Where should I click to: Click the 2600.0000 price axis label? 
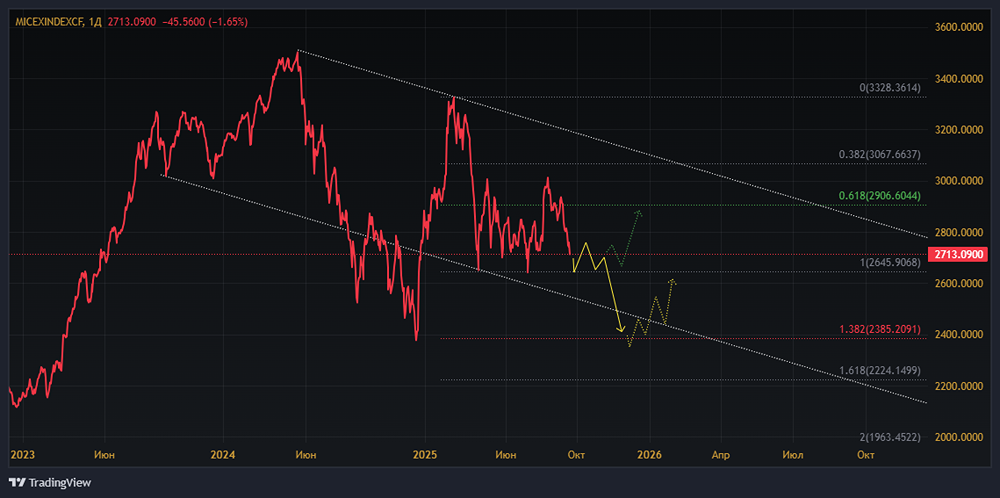click(957, 283)
